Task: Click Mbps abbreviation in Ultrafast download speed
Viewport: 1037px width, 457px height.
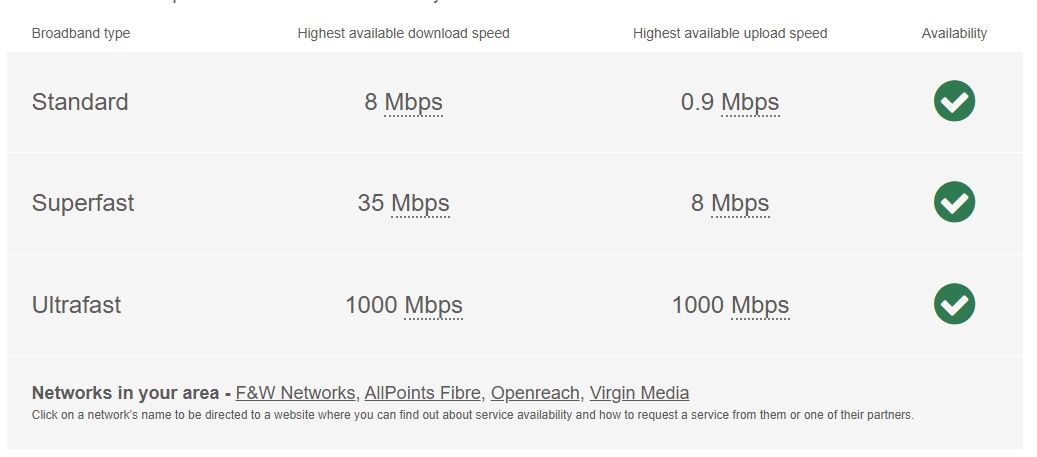Action: coord(433,305)
